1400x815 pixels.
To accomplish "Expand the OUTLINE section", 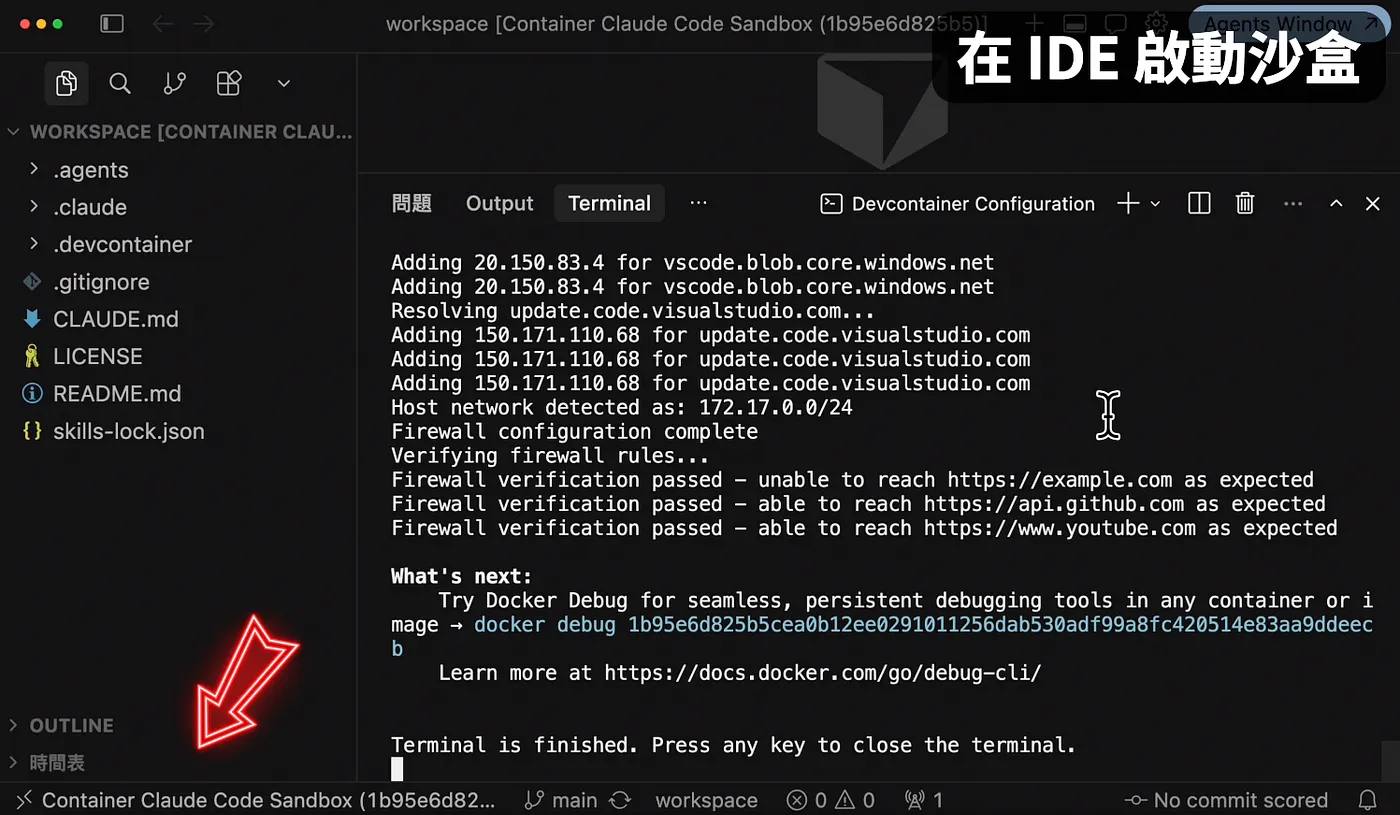I will pyautogui.click(x=178, y=725).
